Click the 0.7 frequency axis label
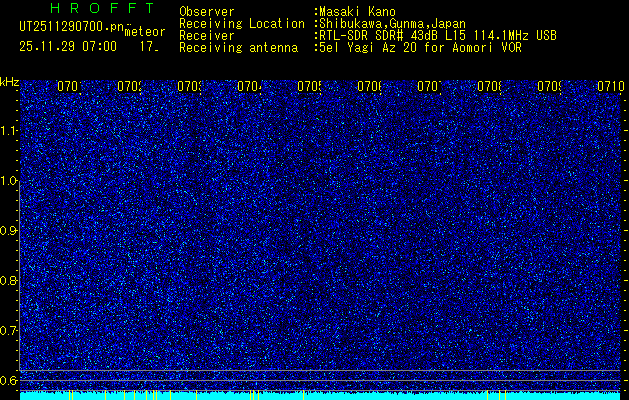This screenshot has width=629, height=400. point(9,331)
